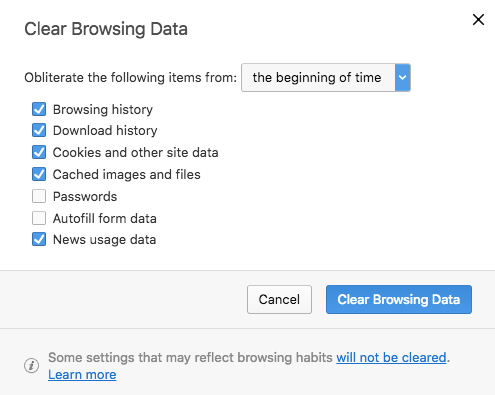Click the Cancel button

tap(279, 299)
